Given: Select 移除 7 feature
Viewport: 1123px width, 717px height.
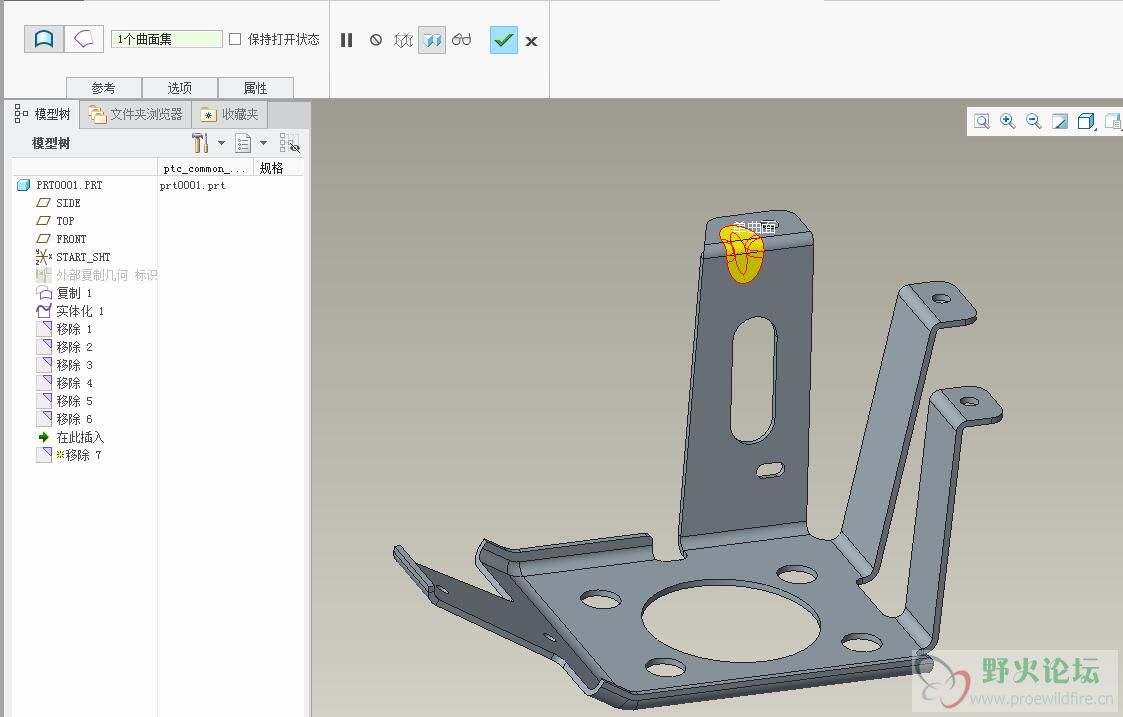Looking at the screenshot, I should click(79, 455).
